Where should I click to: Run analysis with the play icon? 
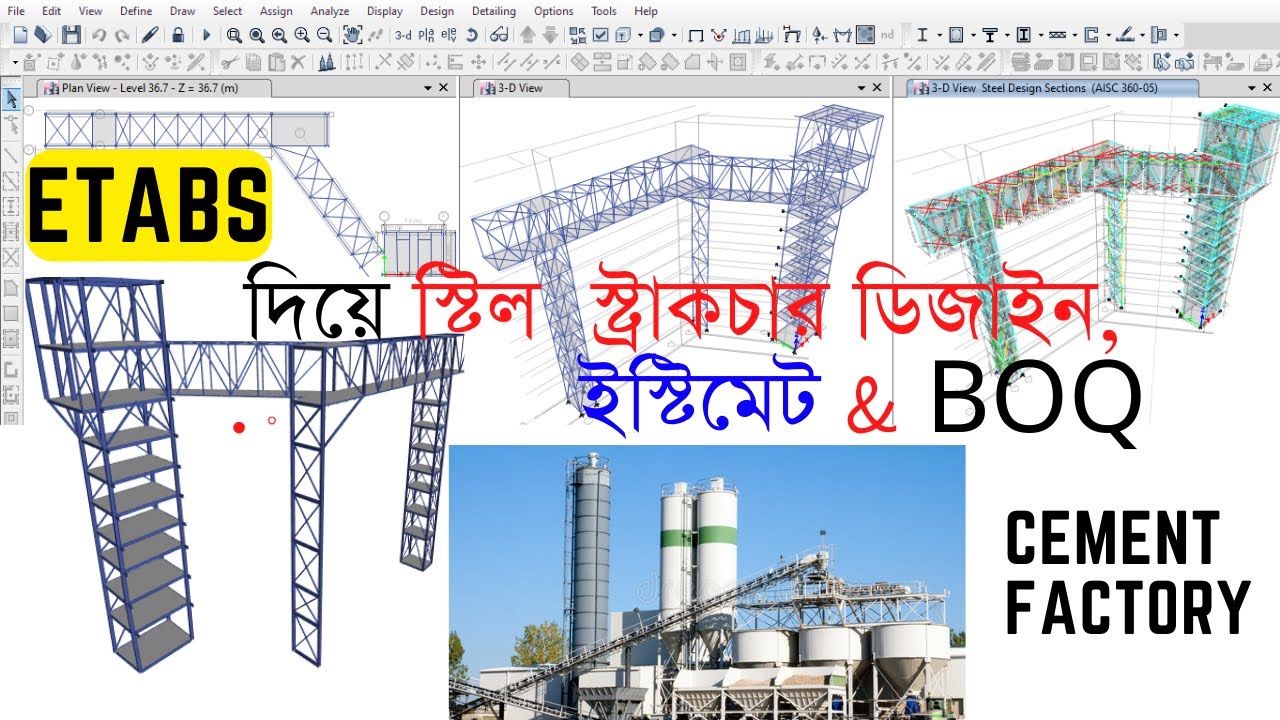click(206, 35)
